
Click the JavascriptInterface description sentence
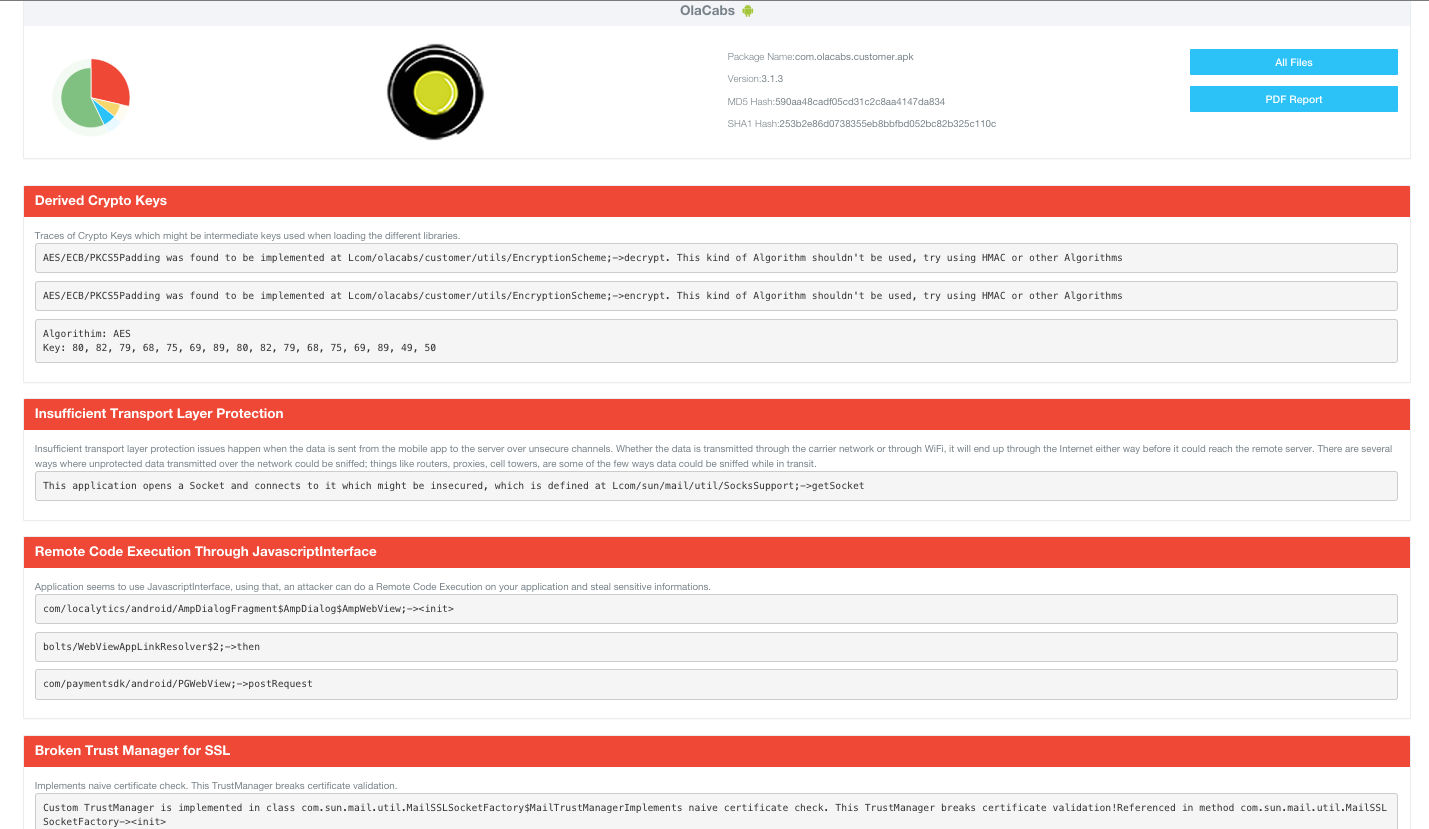pyautogui.click(x=372, y=587)
